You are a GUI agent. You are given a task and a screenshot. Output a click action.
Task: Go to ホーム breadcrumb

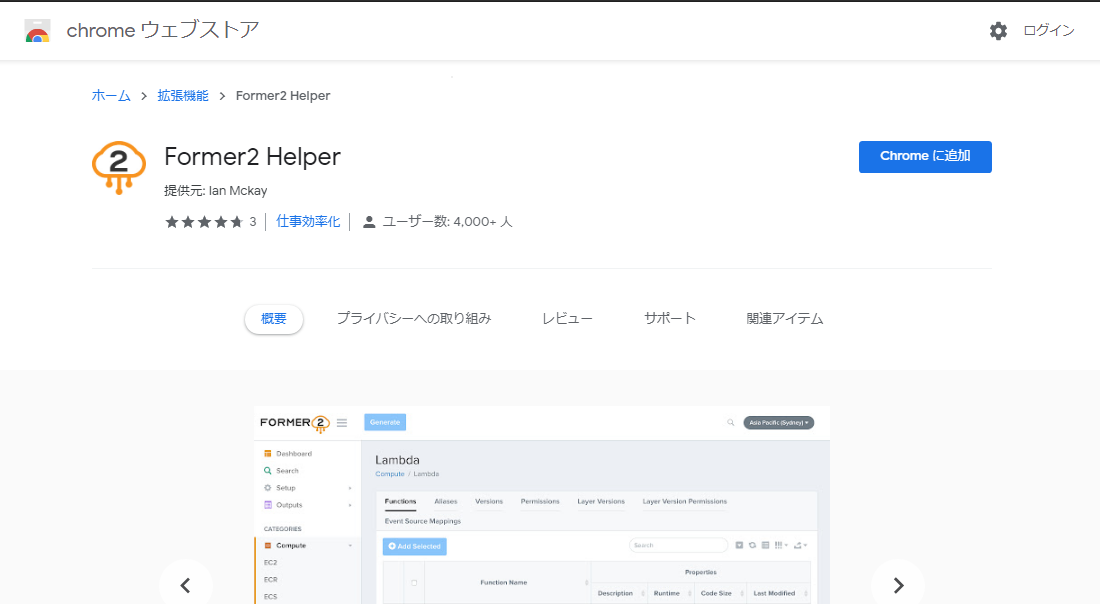click(x=111, y=96)
